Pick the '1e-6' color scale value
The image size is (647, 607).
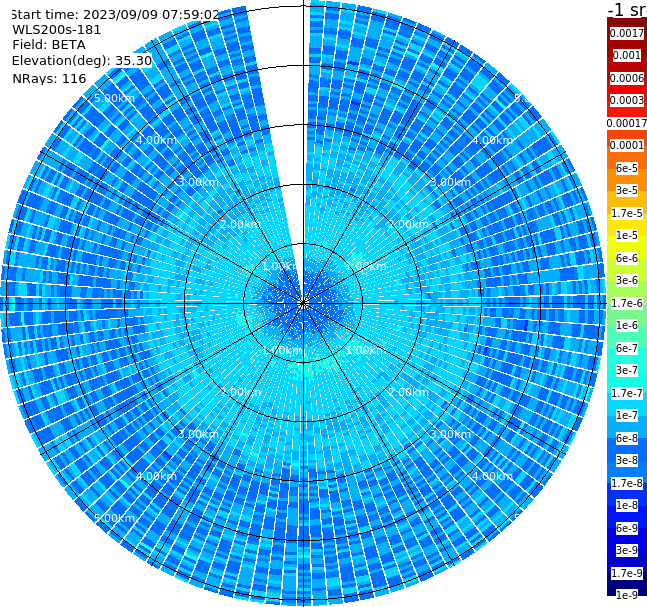(627, 325)
